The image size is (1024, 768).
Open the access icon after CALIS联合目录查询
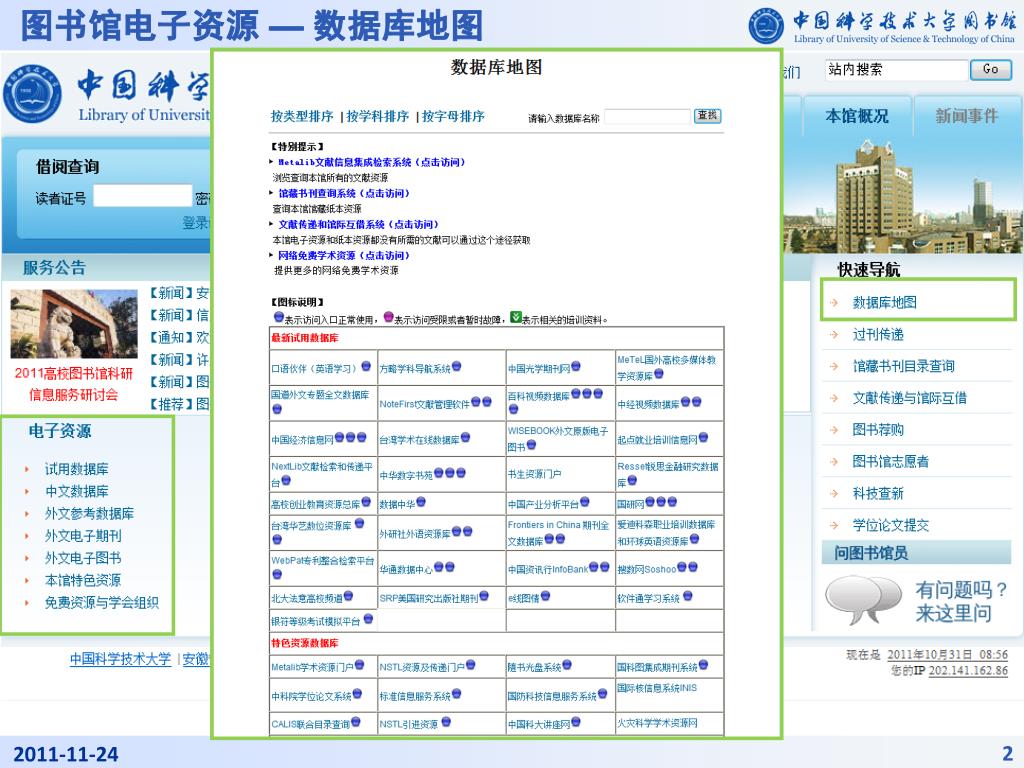(356, 722)
